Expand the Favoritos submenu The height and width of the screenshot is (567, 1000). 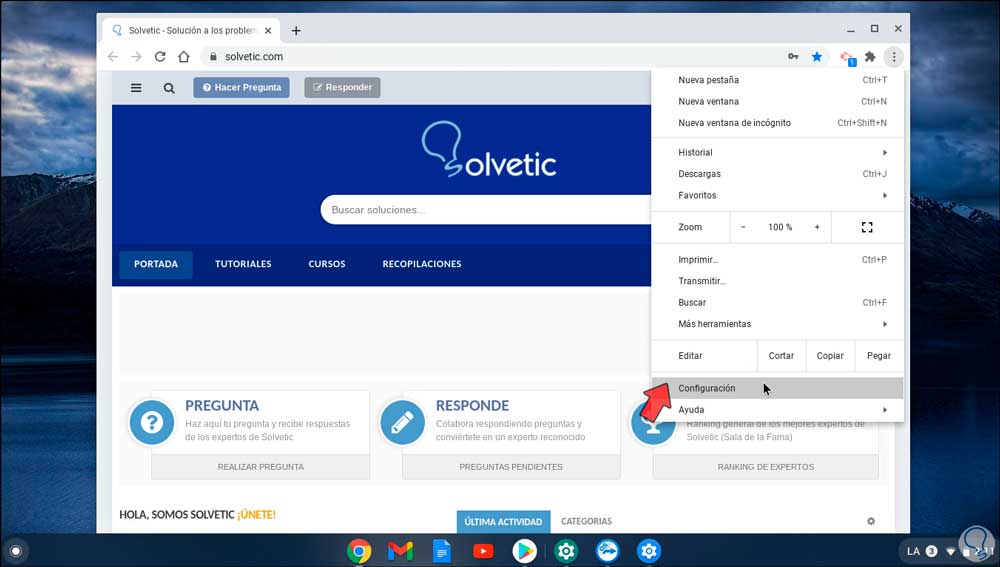click(x=777, y=195)
